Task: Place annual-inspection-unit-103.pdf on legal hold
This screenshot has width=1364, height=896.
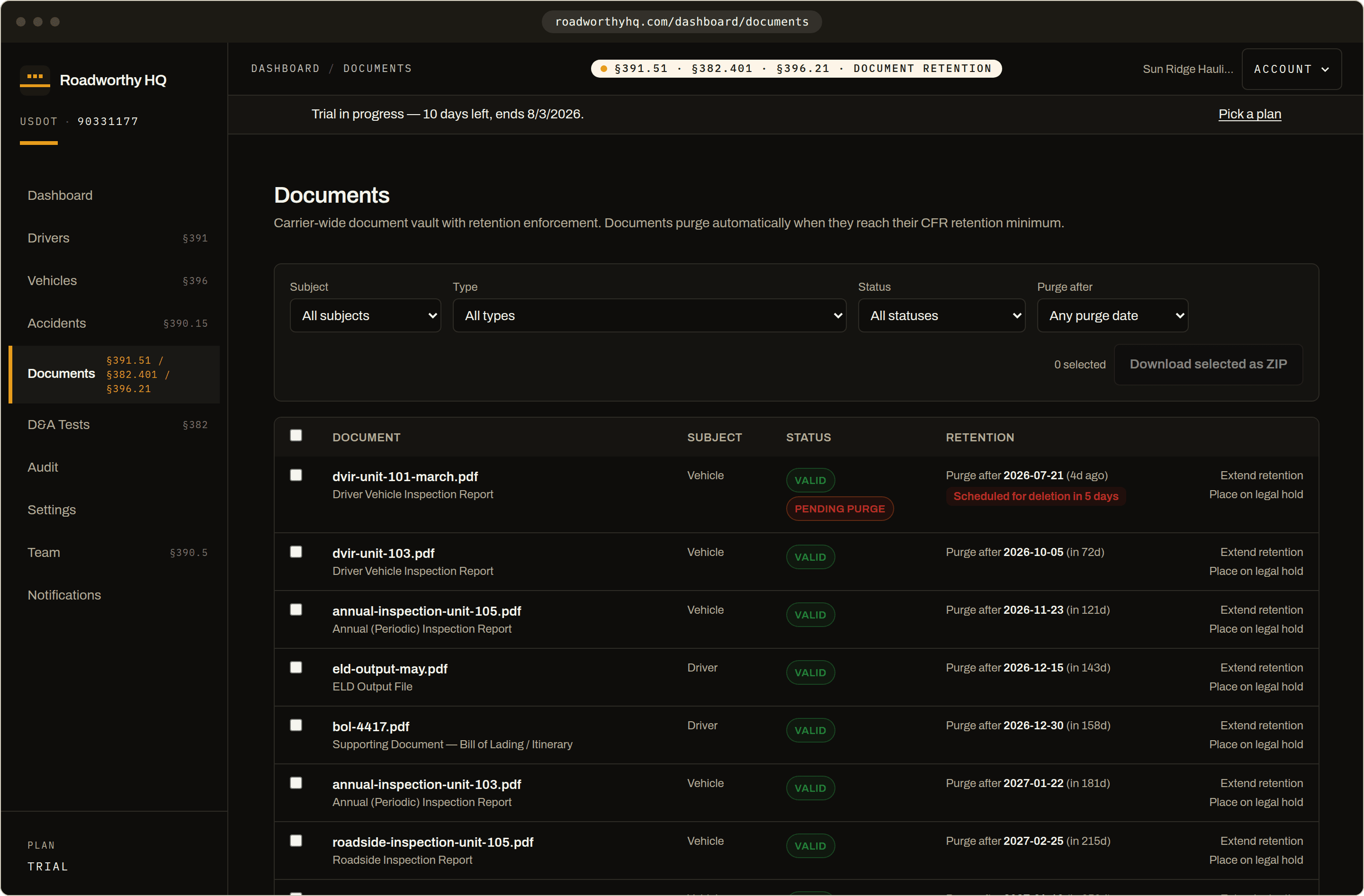Action: click(1256, 803)
